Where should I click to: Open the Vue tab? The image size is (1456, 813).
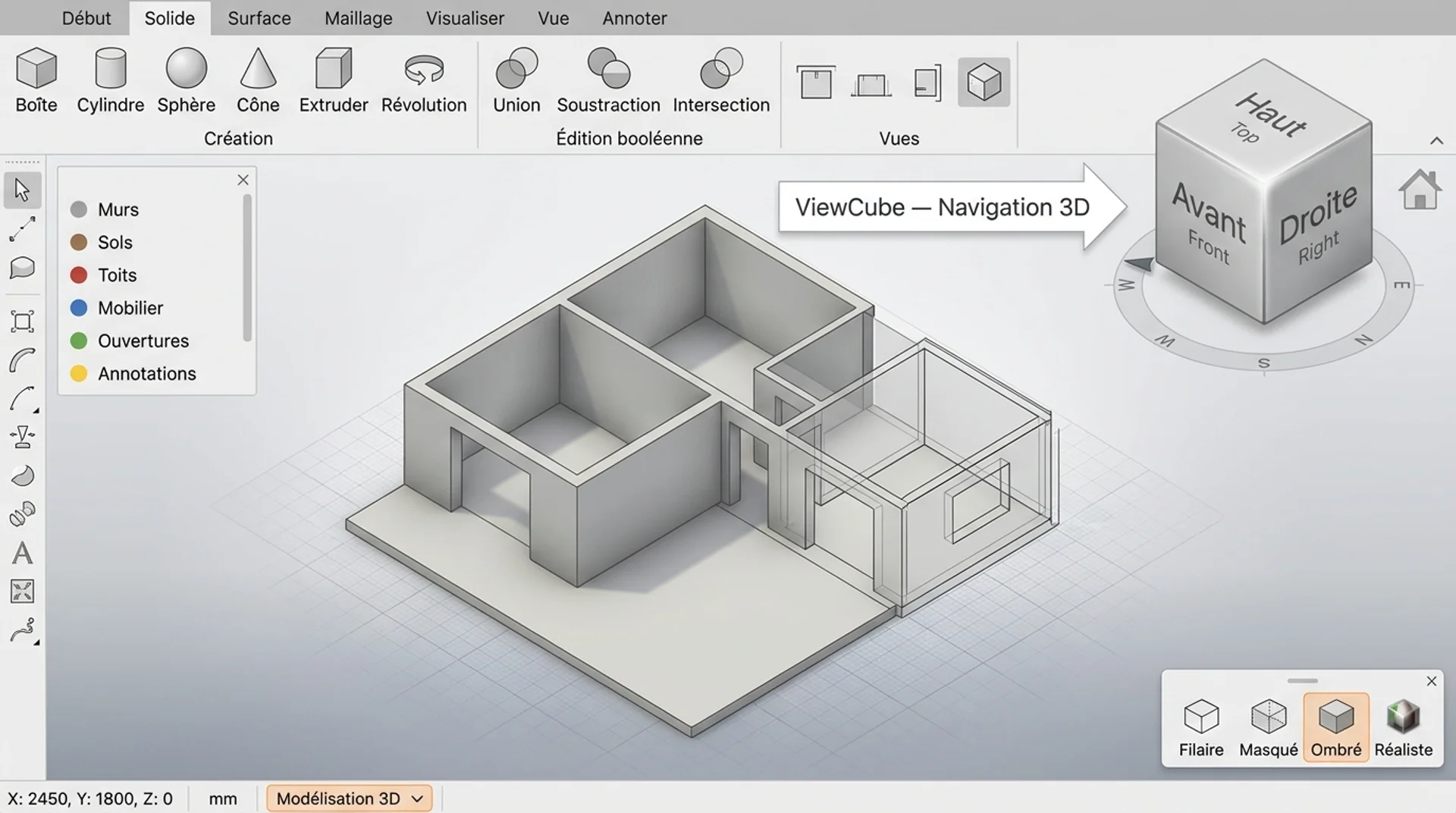pyautogui.click(x=554, y=18)
